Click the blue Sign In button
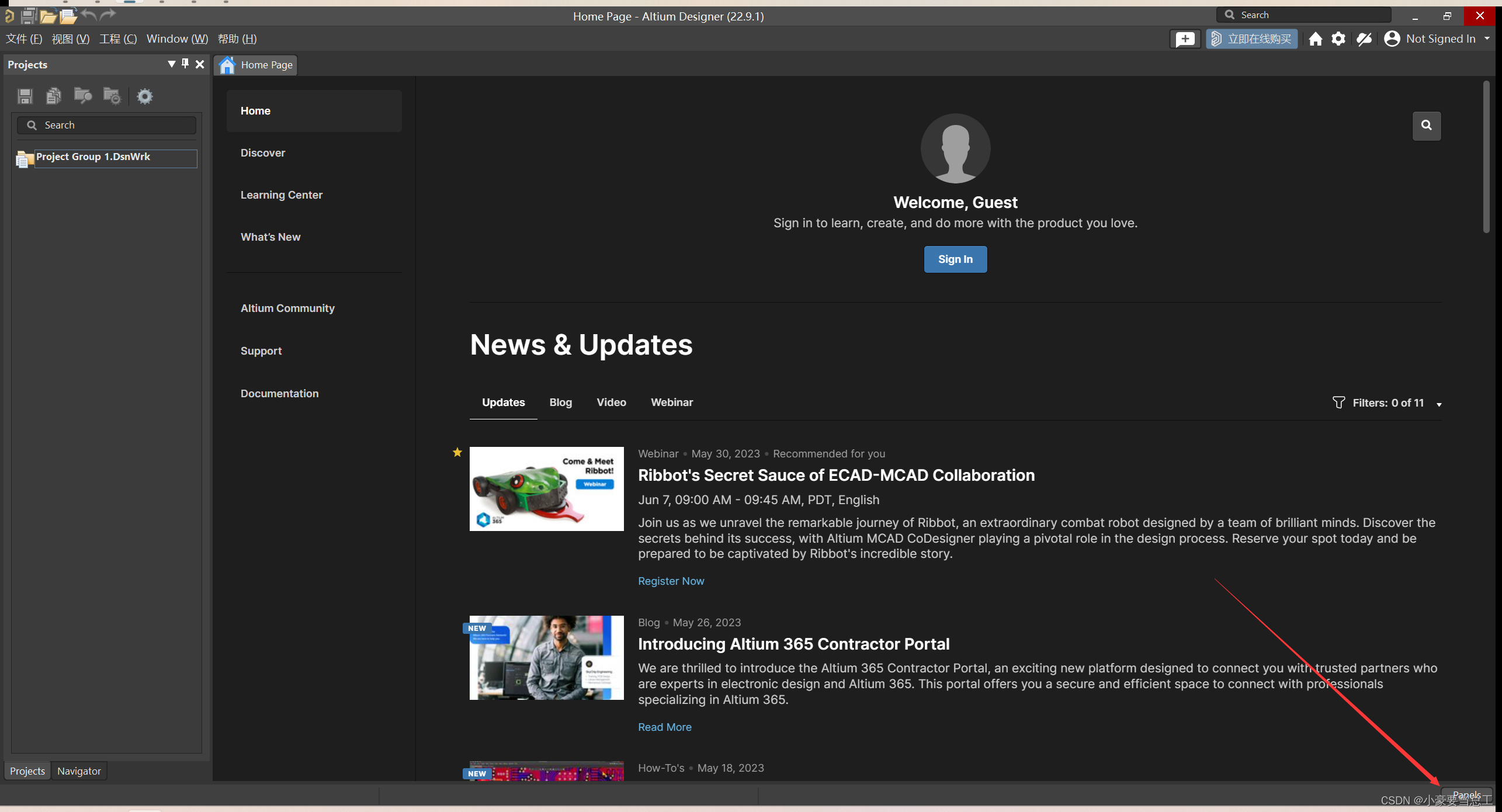The image size is (1502, 812). coord(955,259)
